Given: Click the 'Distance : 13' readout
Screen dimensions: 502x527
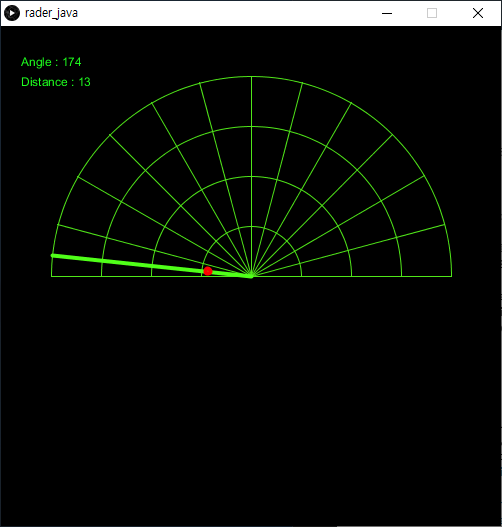Looking at the screenshot, I should click(56, 82).
